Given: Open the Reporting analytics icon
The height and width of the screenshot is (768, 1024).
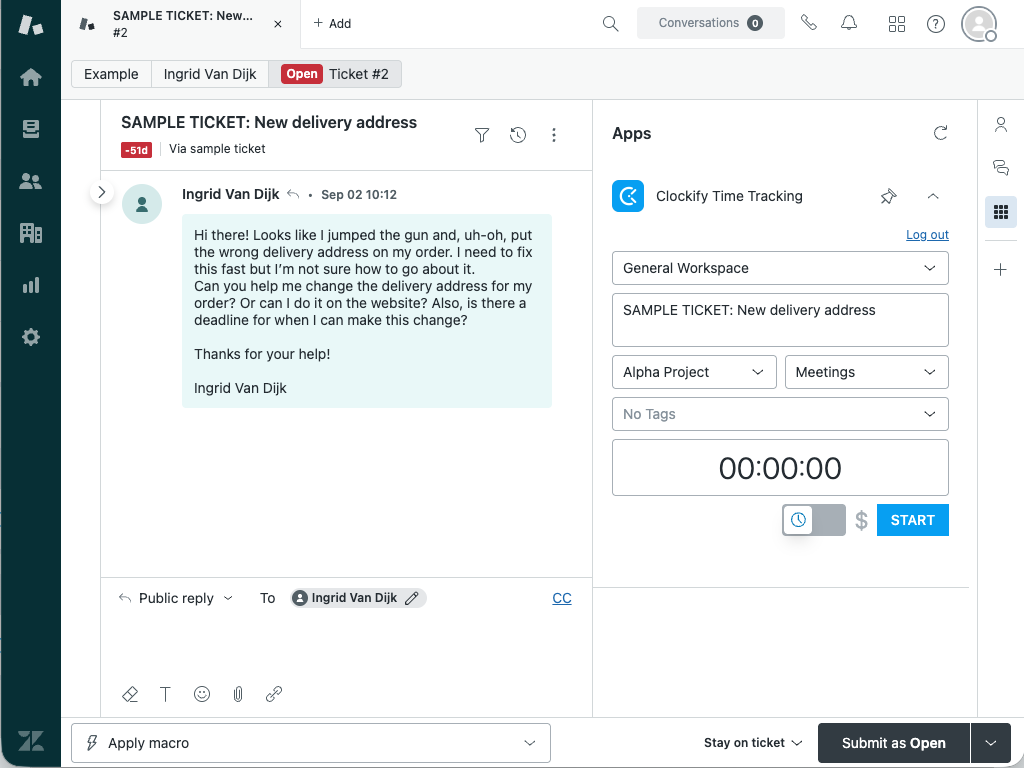Looking at the screenshot, I should click(x=30, y=285).
